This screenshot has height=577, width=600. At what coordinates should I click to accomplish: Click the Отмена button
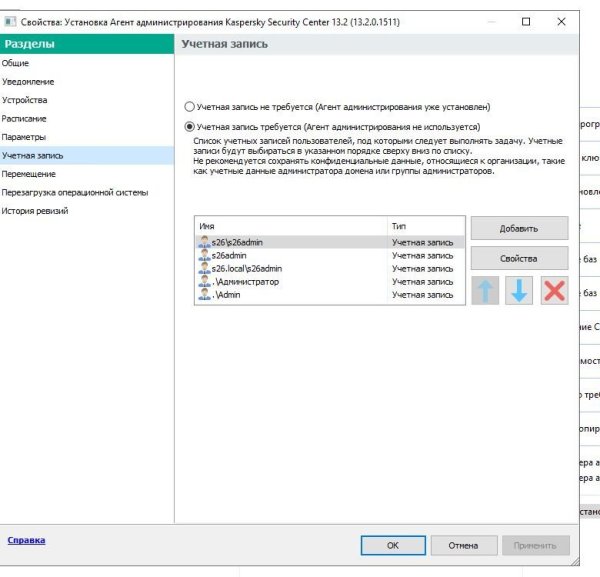click(x=464, y=545)
